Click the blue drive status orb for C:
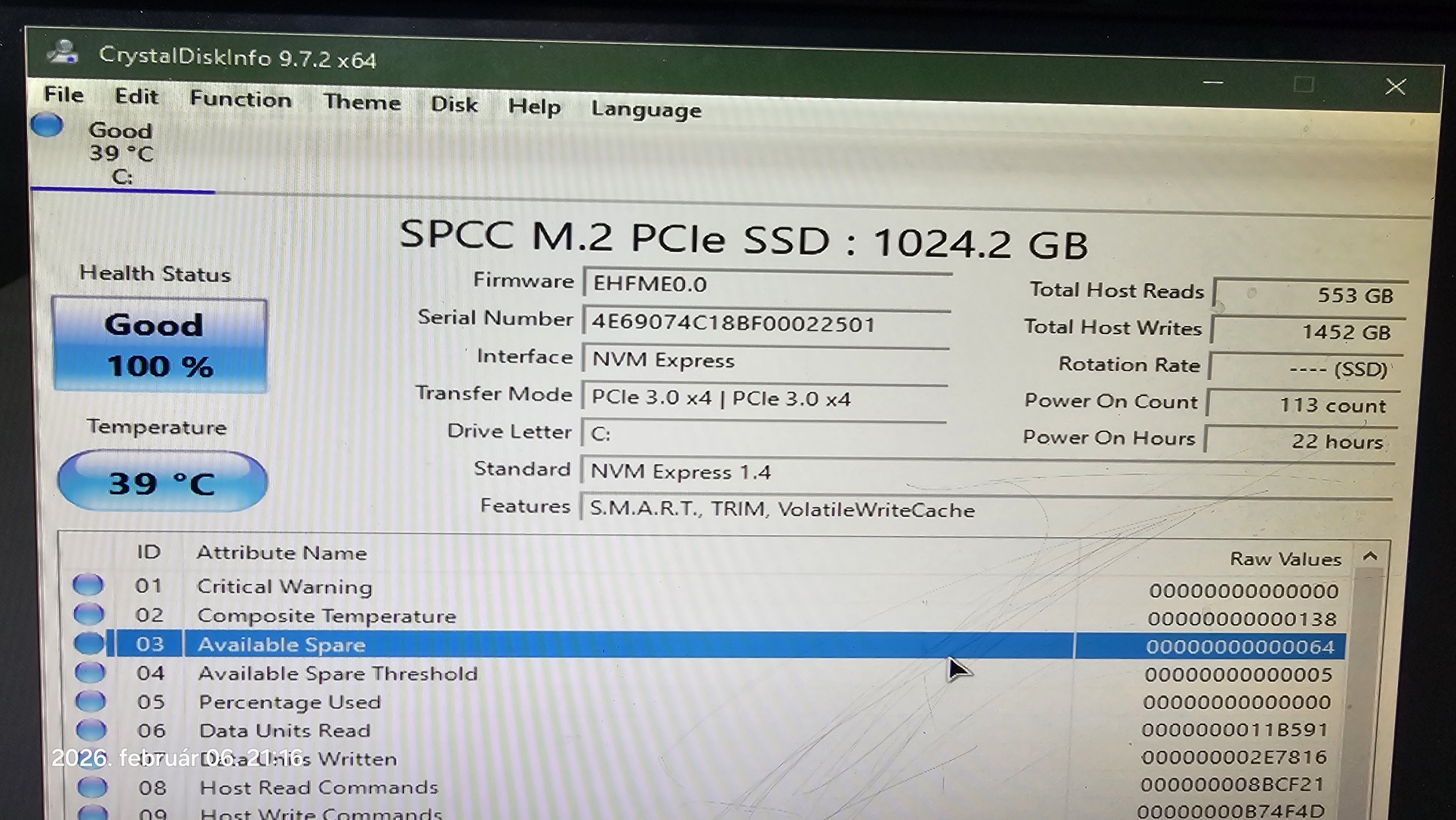Screen dimensions: 1456x820 tap(47, 125)
